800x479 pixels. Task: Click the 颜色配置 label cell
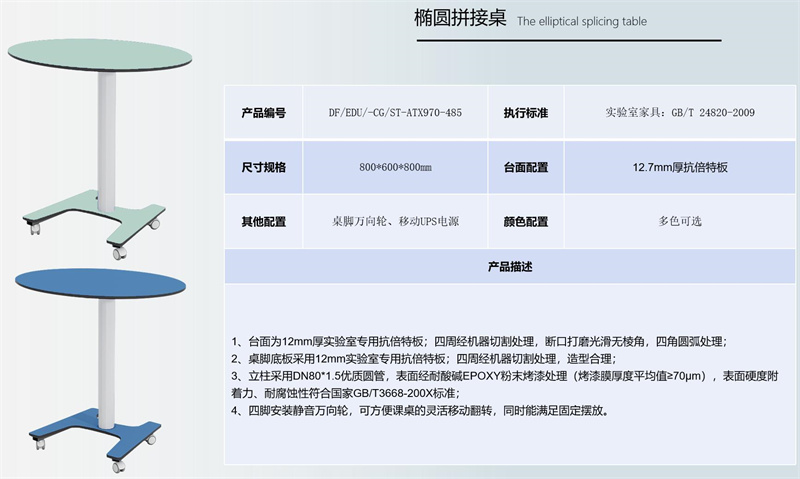pos(526,221)
